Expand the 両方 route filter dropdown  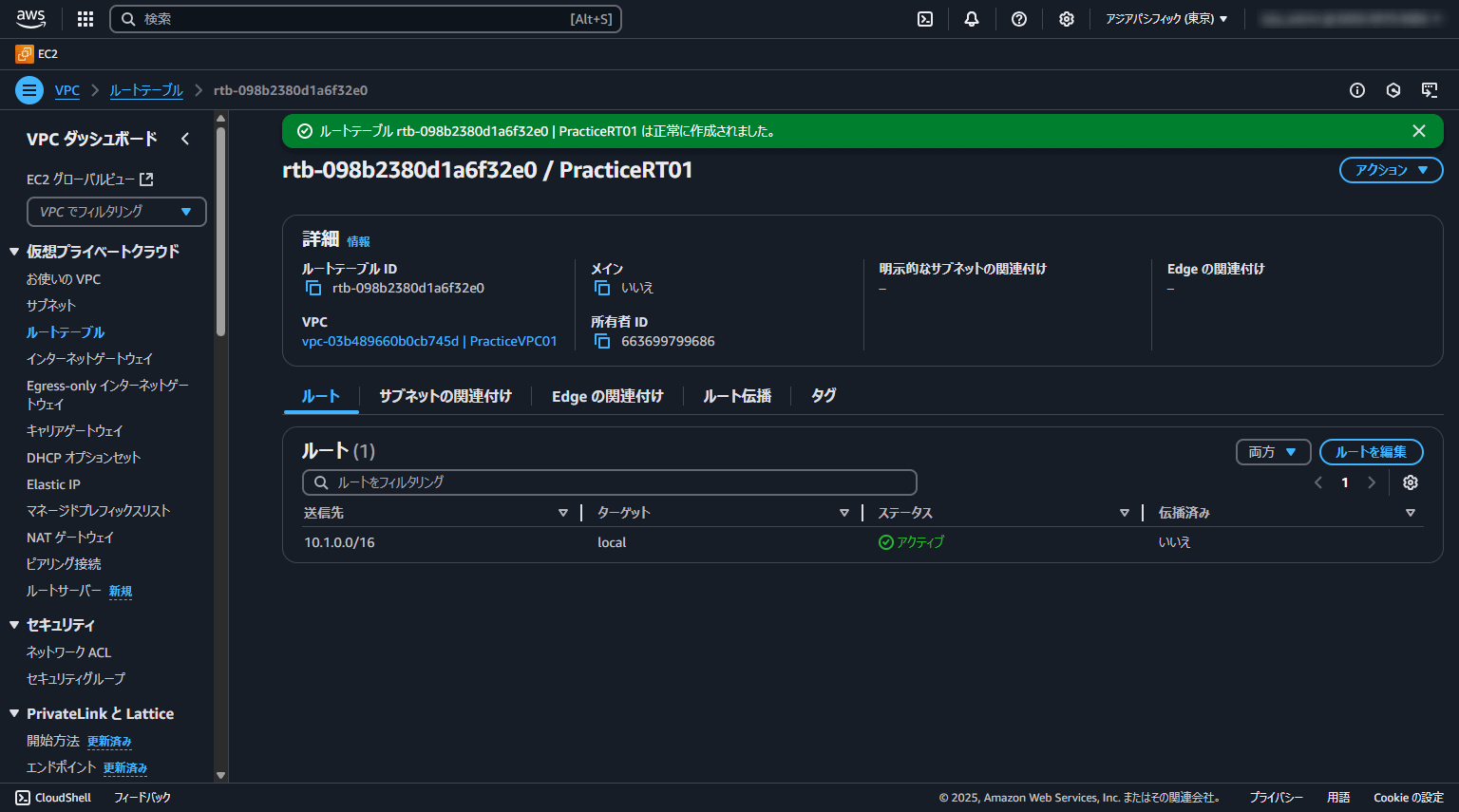pos(1273,452)
